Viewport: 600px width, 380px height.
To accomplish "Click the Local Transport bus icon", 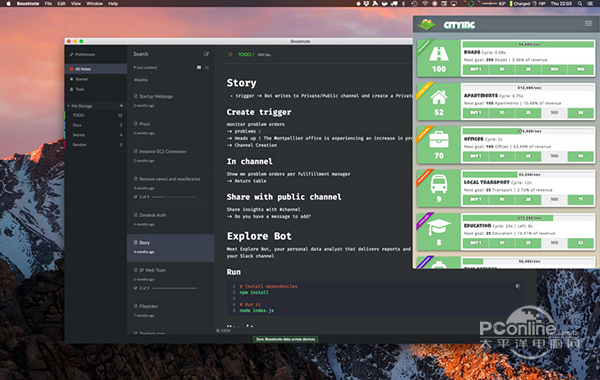I will pos(439,184).
